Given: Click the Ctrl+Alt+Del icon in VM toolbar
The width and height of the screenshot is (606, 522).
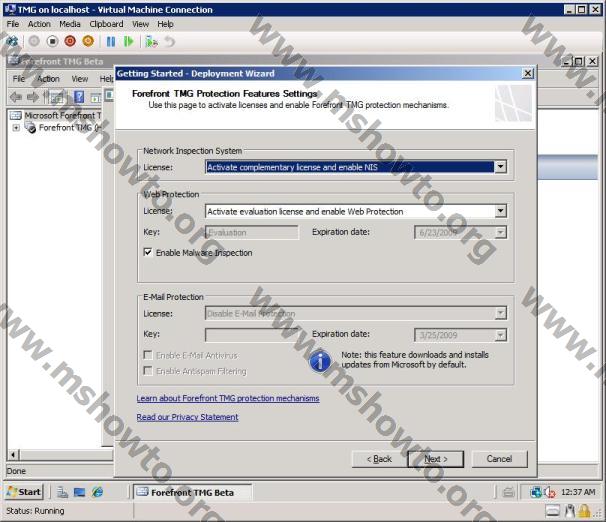Looking at the screenshot, I should [x=12, y=41].
